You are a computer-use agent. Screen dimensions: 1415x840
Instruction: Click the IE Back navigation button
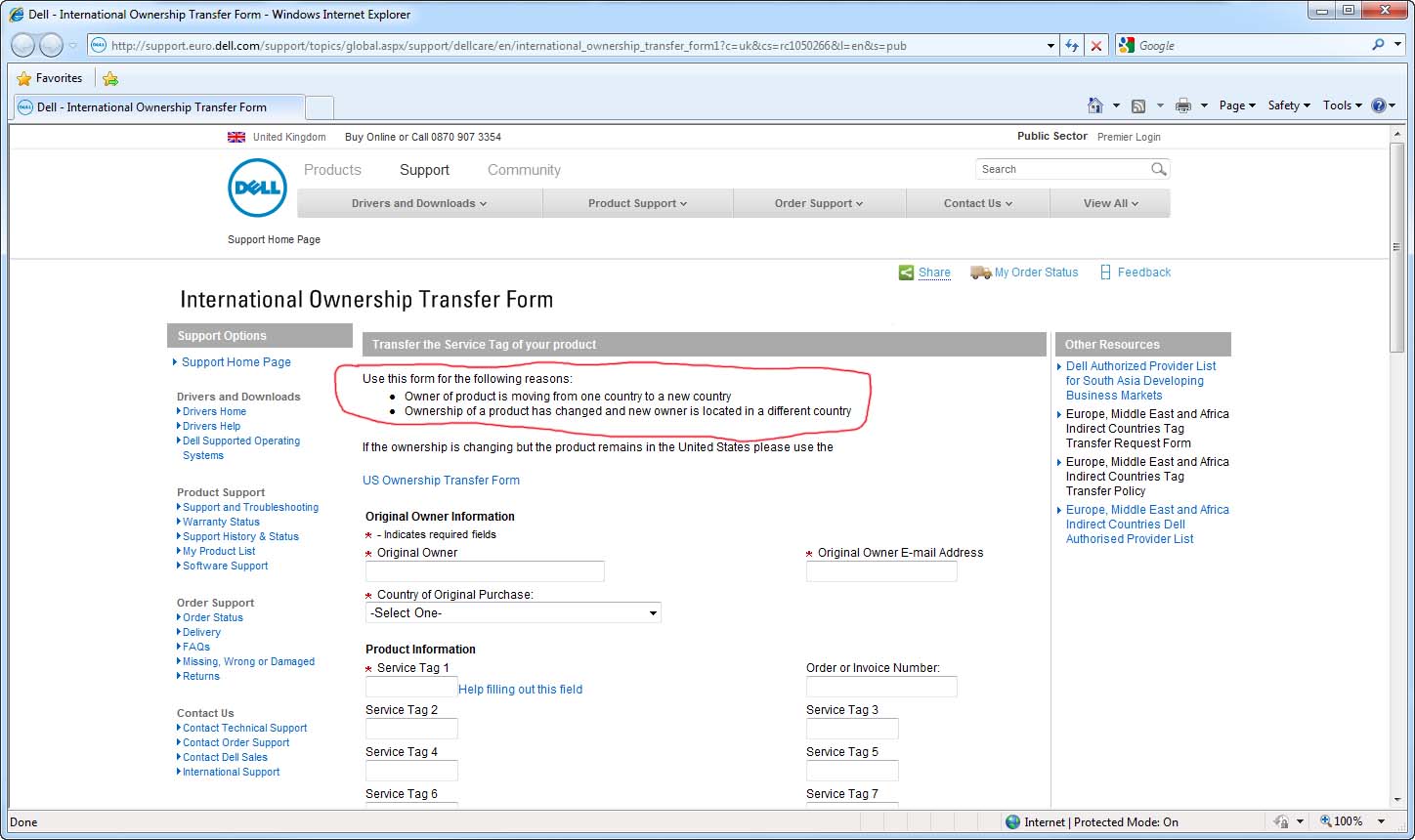pyautogui.click(x=23, y=45)
